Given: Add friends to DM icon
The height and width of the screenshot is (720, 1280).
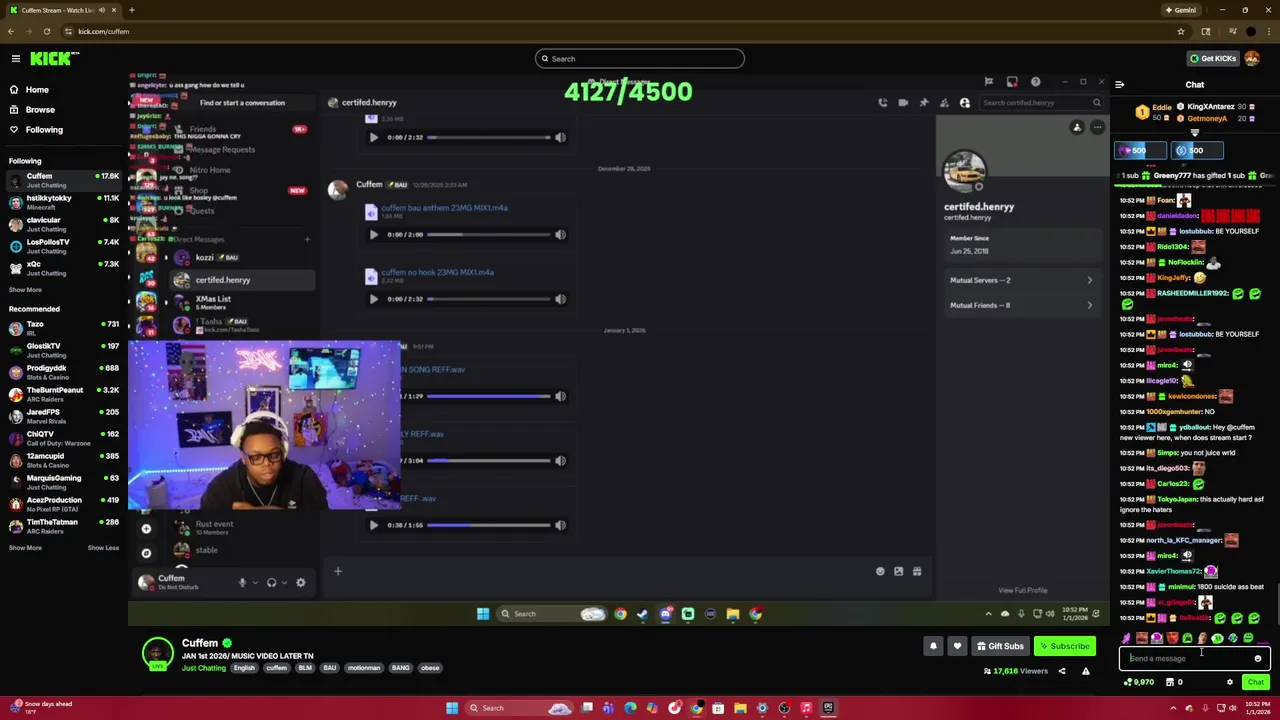Looking at the screenshot, I should click(x=944, y=103).
